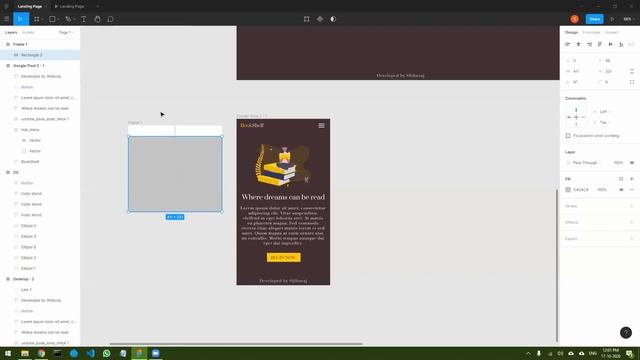640x360 pixels.
Task: Click the gray rectangle on the canvas
Action: coord(176,174)
